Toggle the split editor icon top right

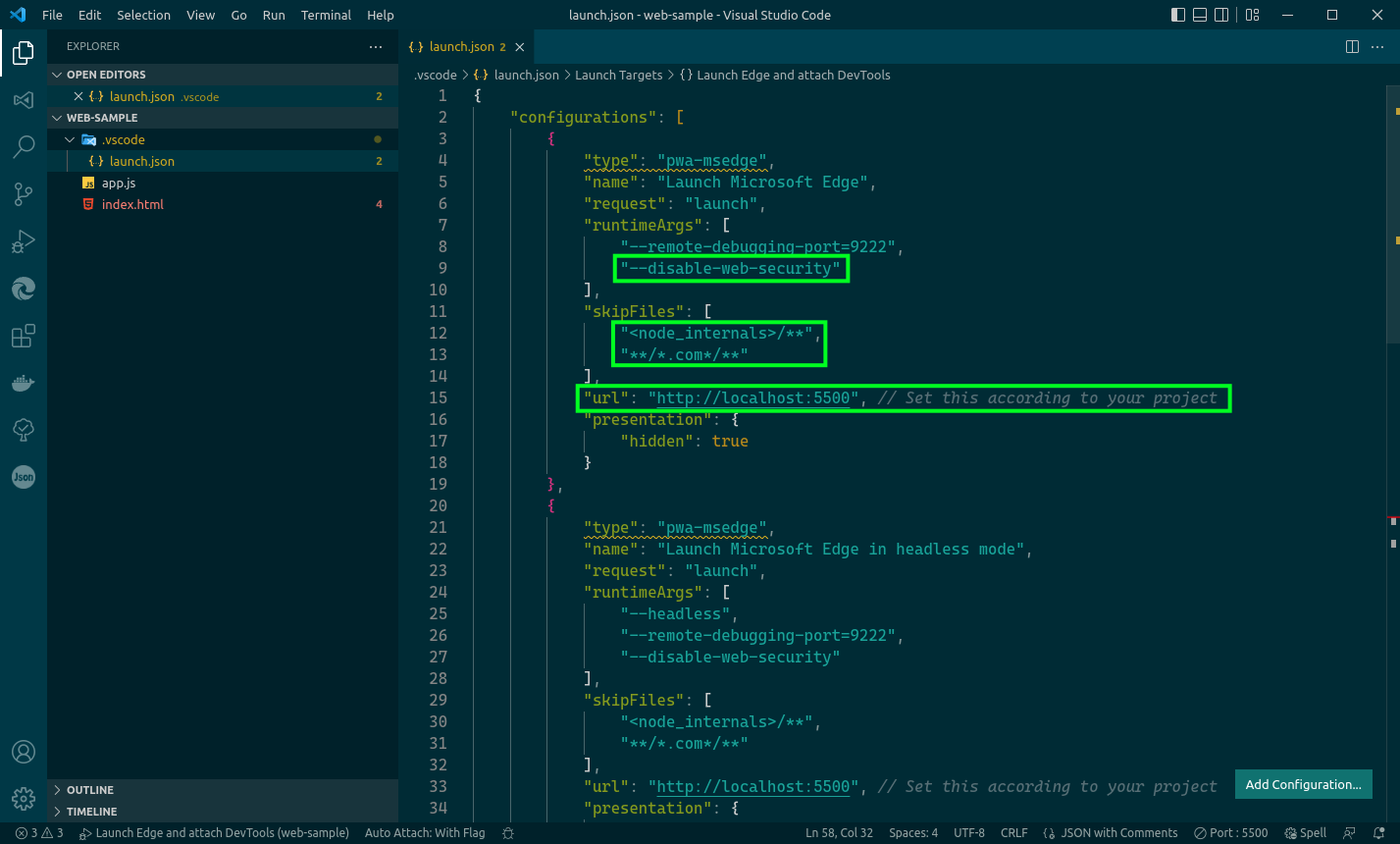(x=1353, y=46)
